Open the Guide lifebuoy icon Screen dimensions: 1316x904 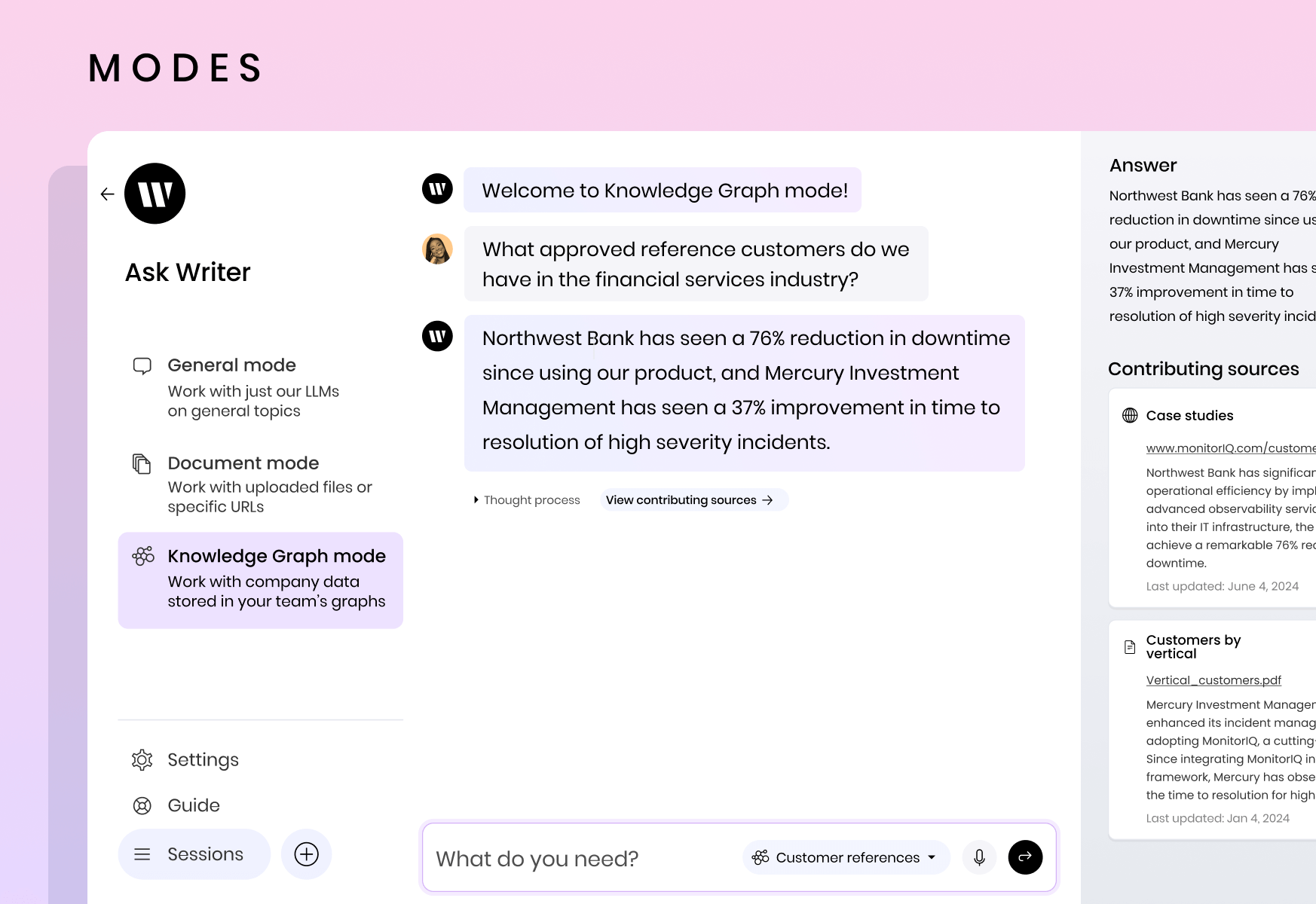pyautogui.click(x=142, y=806)
